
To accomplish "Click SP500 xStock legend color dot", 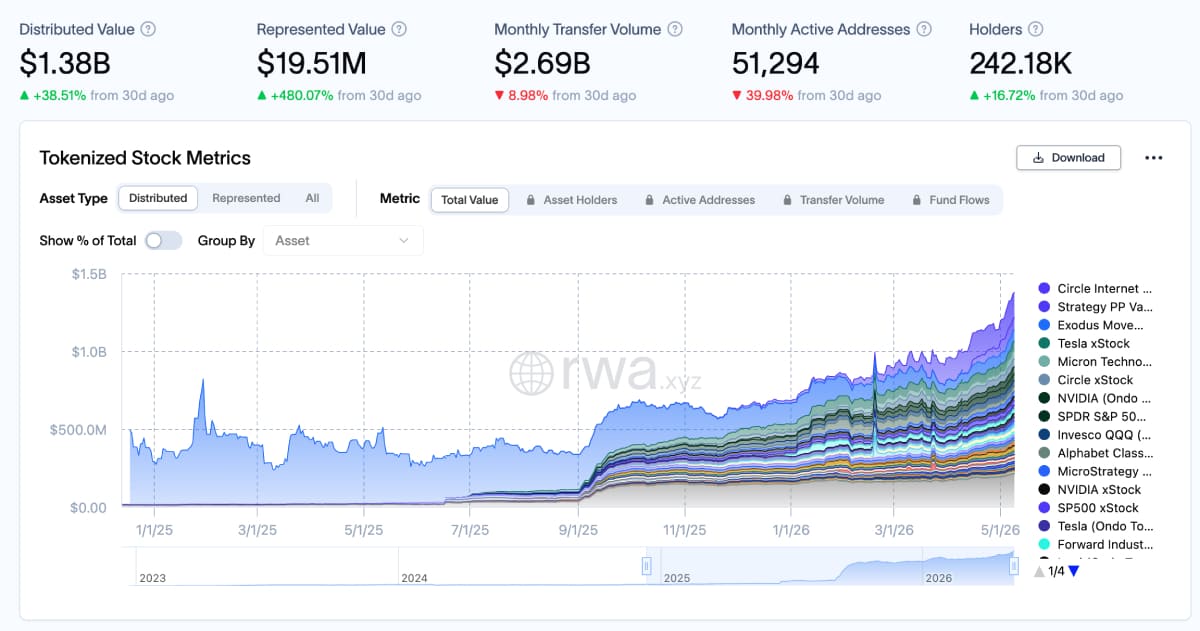I will tap(1044, 508).
